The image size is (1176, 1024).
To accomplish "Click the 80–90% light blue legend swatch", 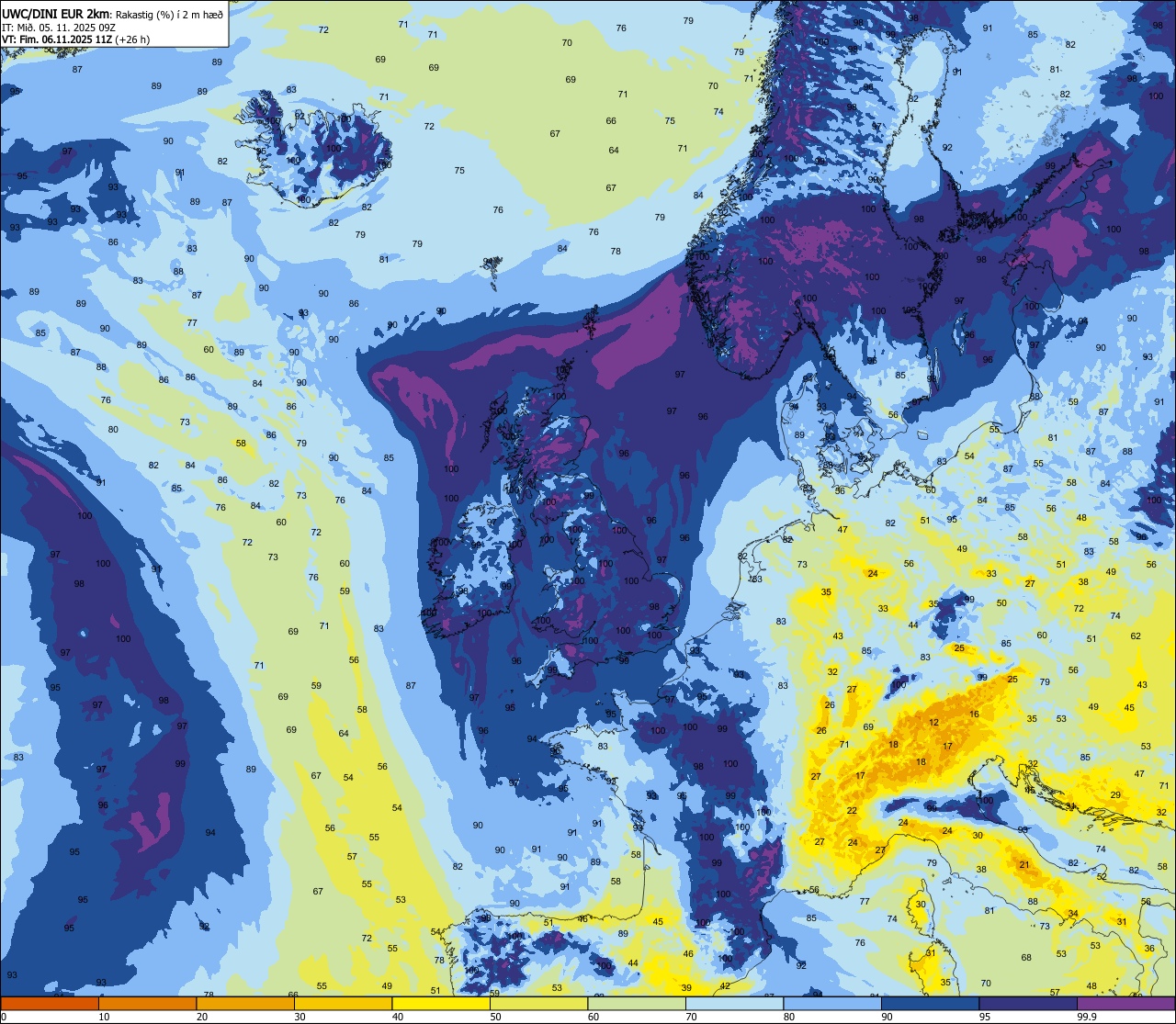I will [831, 1003].
